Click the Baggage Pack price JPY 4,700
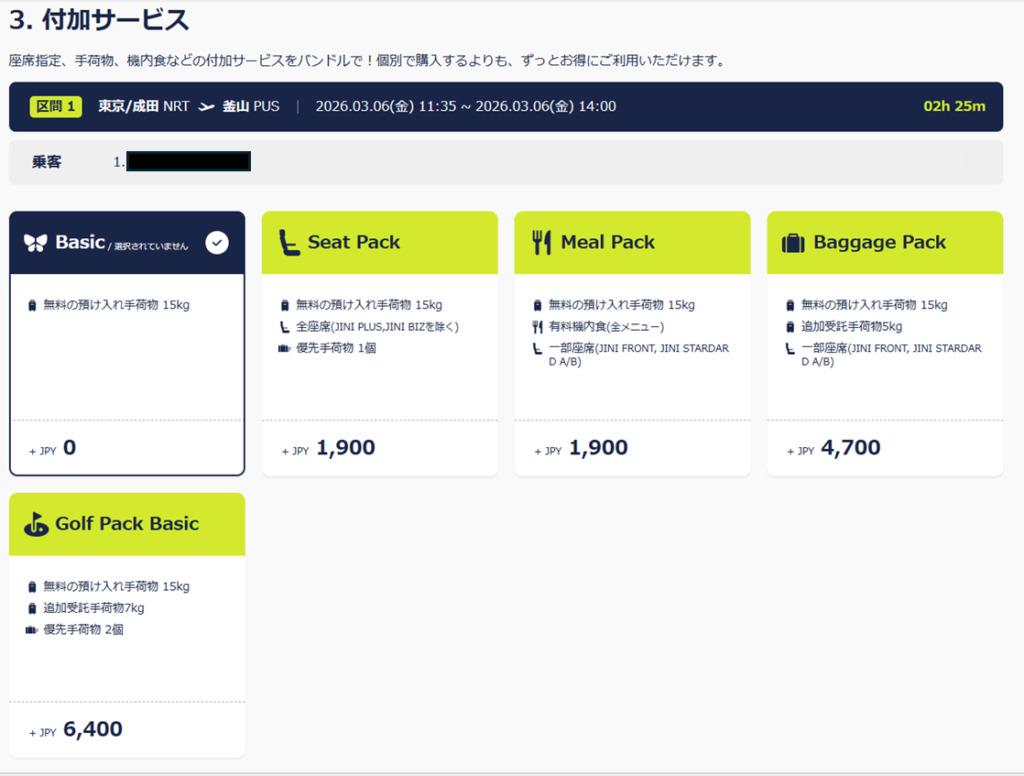 pos(850,448)
